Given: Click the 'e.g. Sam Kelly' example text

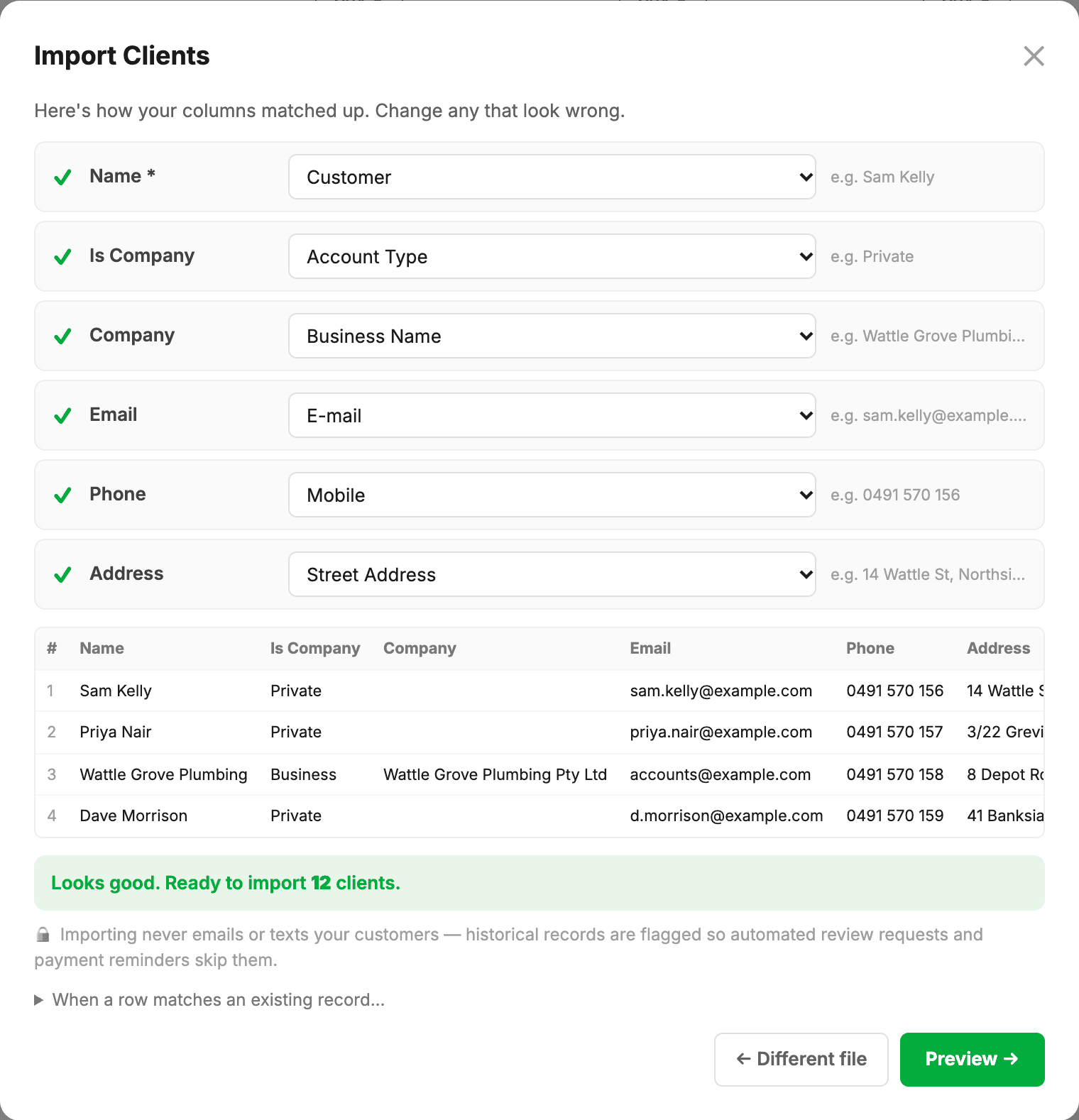Looking at the screenshot, I should (x=882, y=177).
